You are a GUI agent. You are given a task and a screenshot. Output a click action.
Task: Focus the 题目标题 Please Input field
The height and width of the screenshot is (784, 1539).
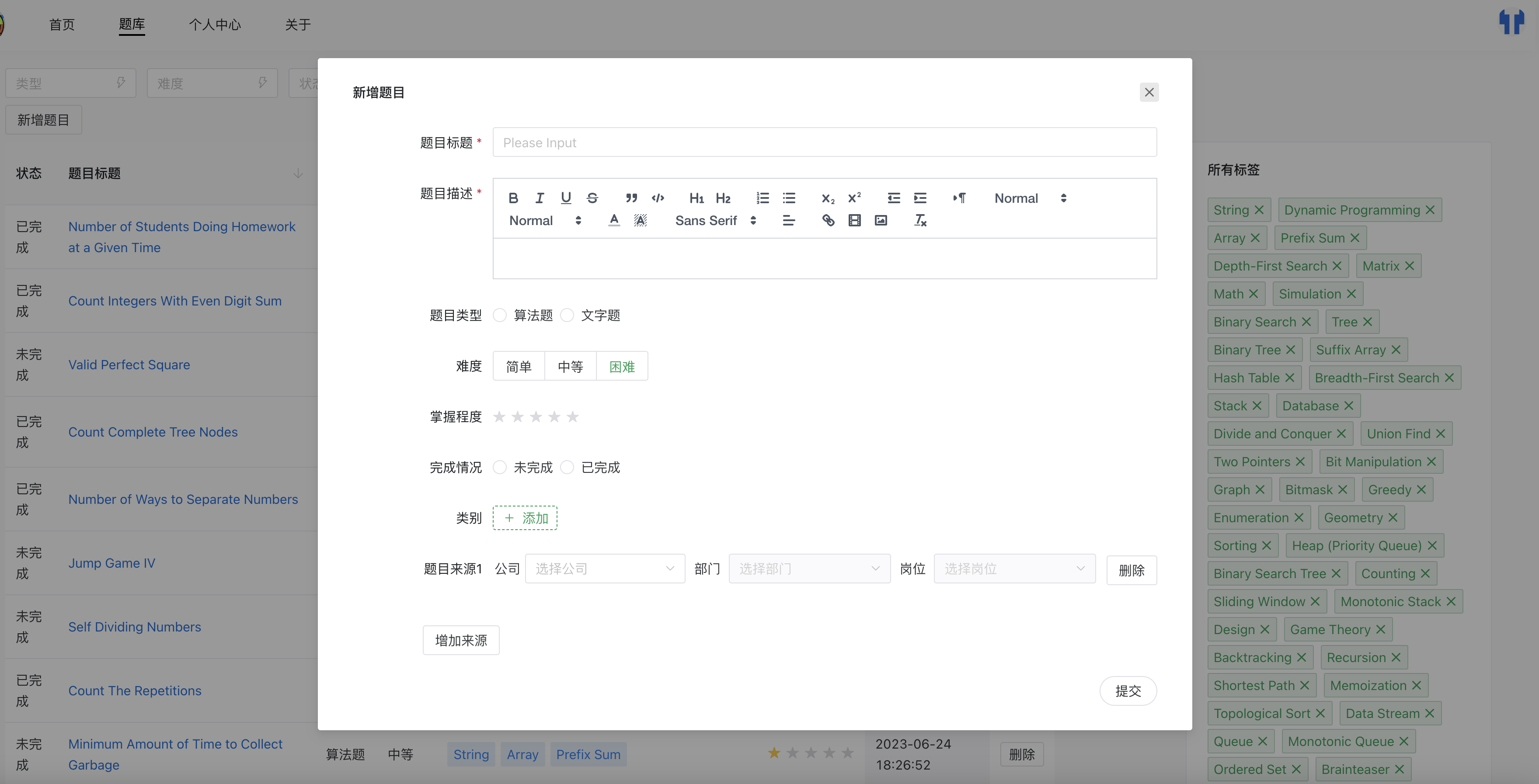[824, 142]
